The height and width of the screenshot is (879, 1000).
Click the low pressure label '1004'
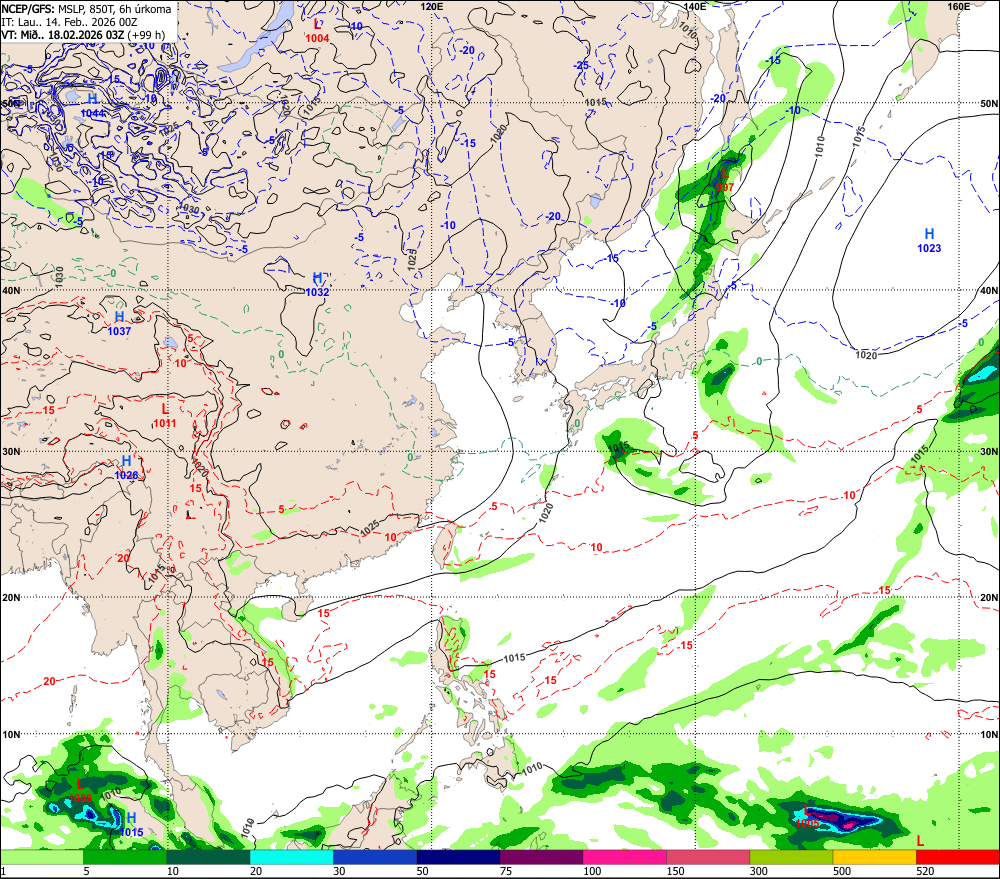317,39
